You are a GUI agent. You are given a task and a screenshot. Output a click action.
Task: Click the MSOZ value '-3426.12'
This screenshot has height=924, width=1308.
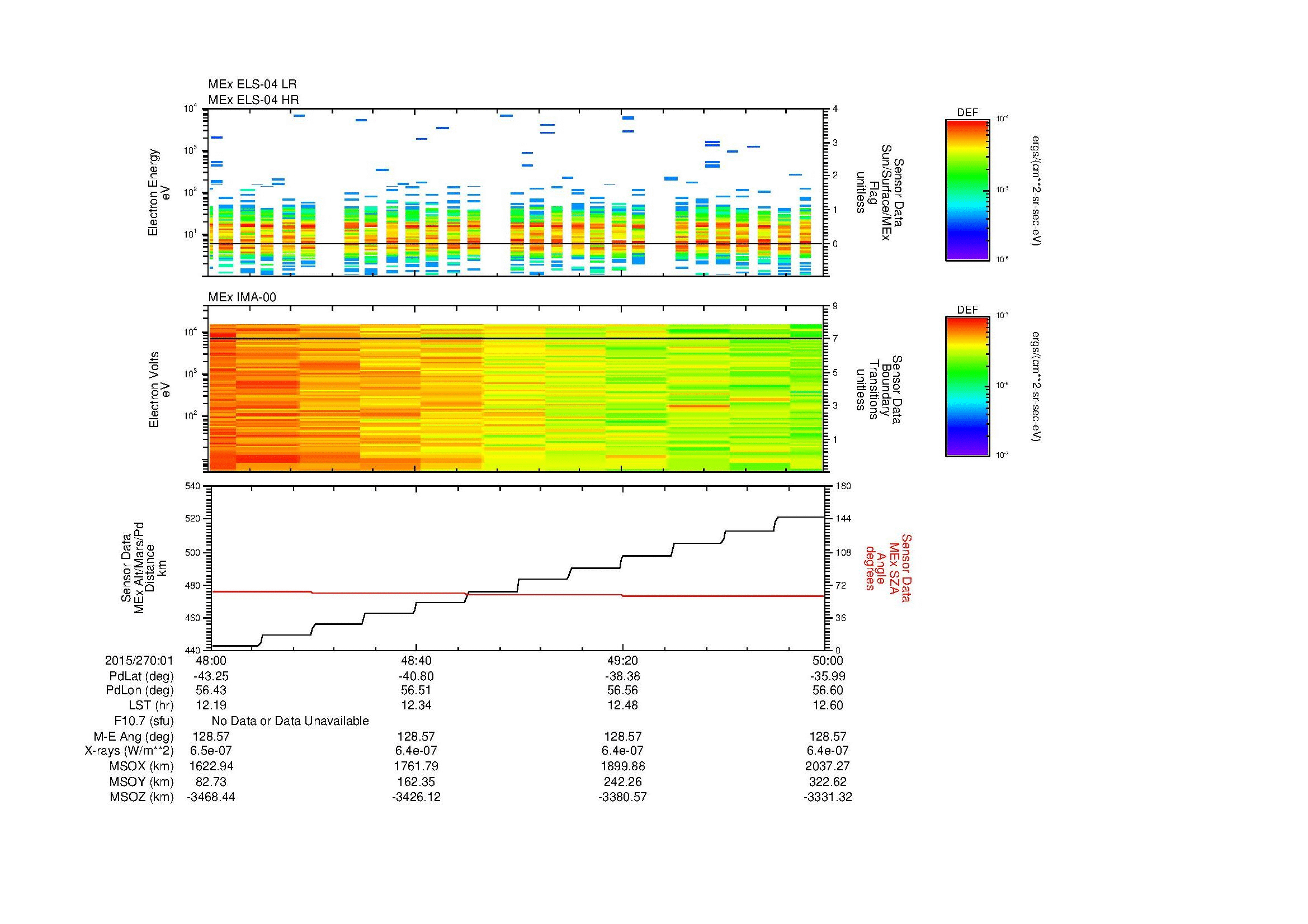(417, 797)
